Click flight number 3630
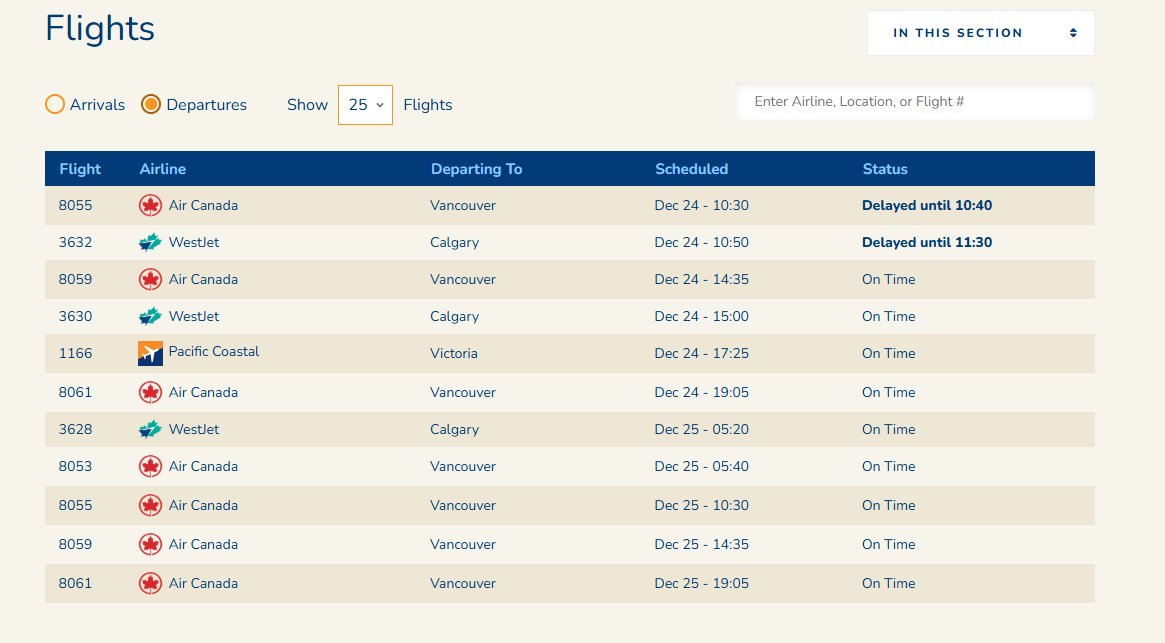 (x=76, y=317)
